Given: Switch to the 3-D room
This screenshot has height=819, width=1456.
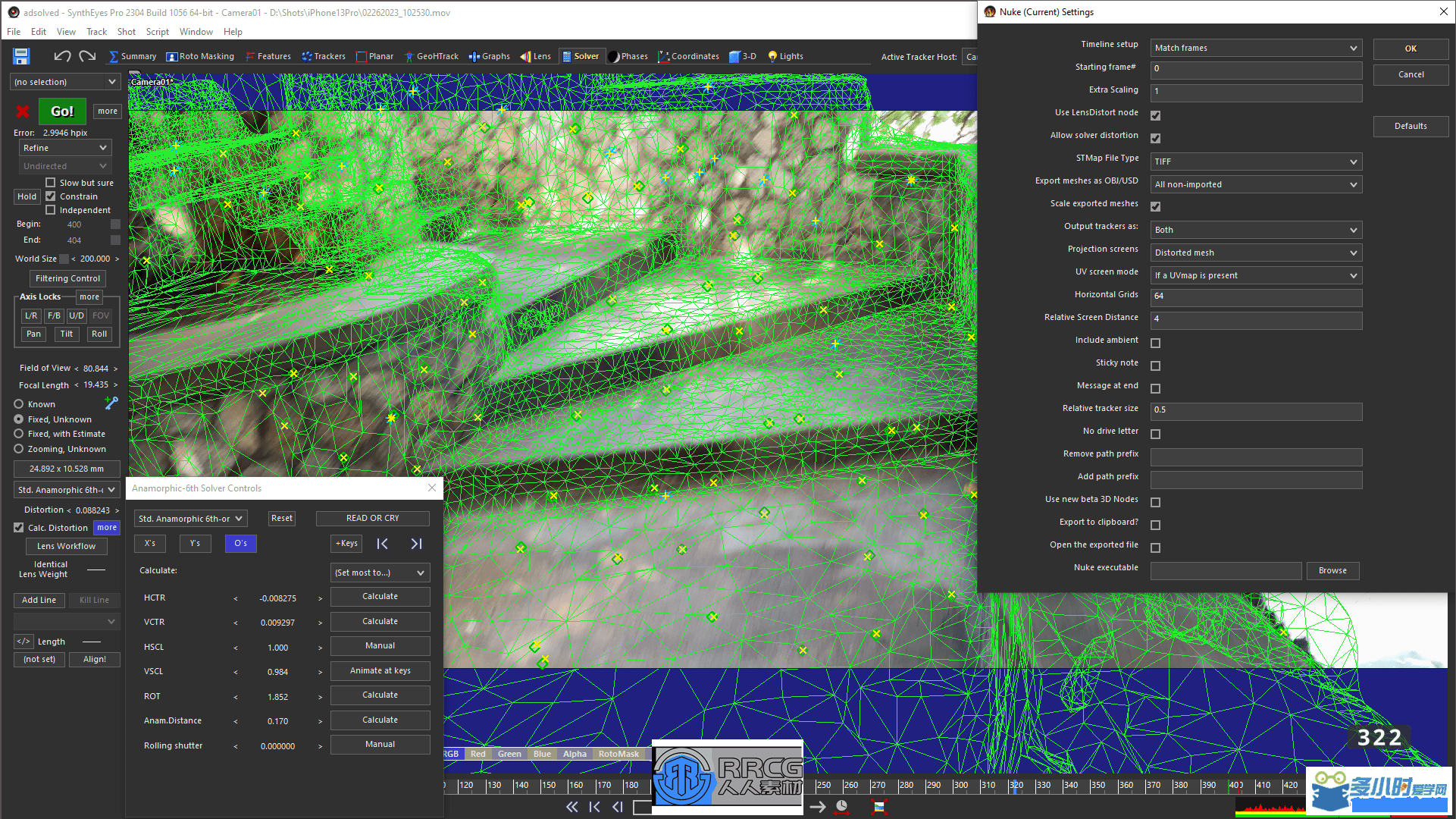Looking at the screenshot, I should click(x=743, y=56).
